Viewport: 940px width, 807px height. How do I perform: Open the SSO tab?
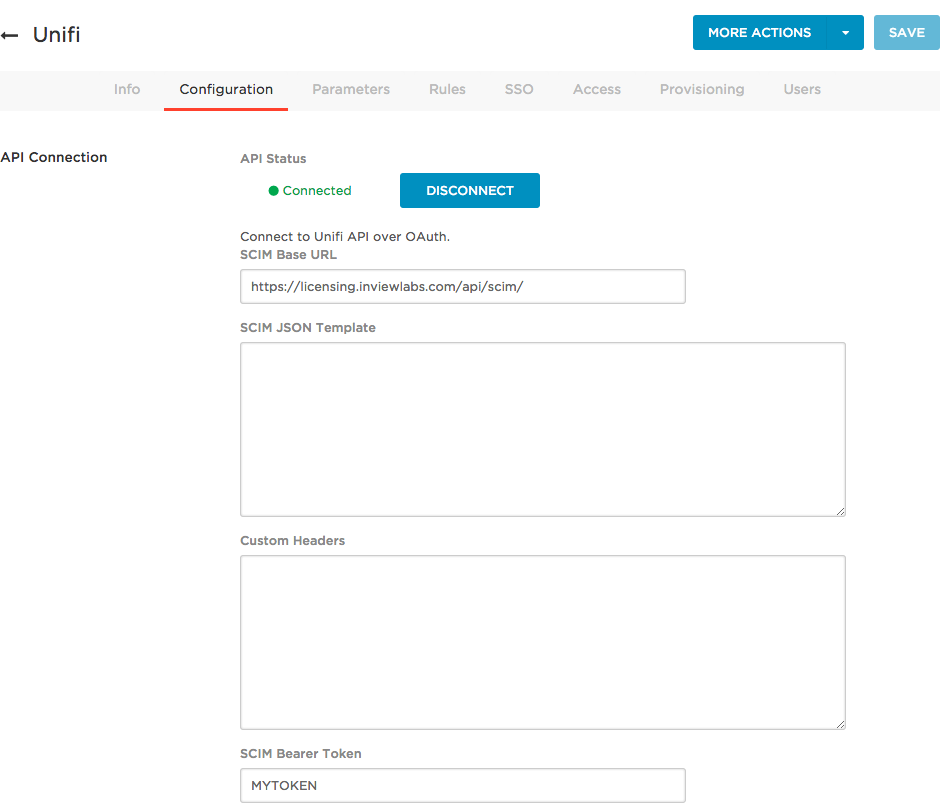tap(519, 89)
